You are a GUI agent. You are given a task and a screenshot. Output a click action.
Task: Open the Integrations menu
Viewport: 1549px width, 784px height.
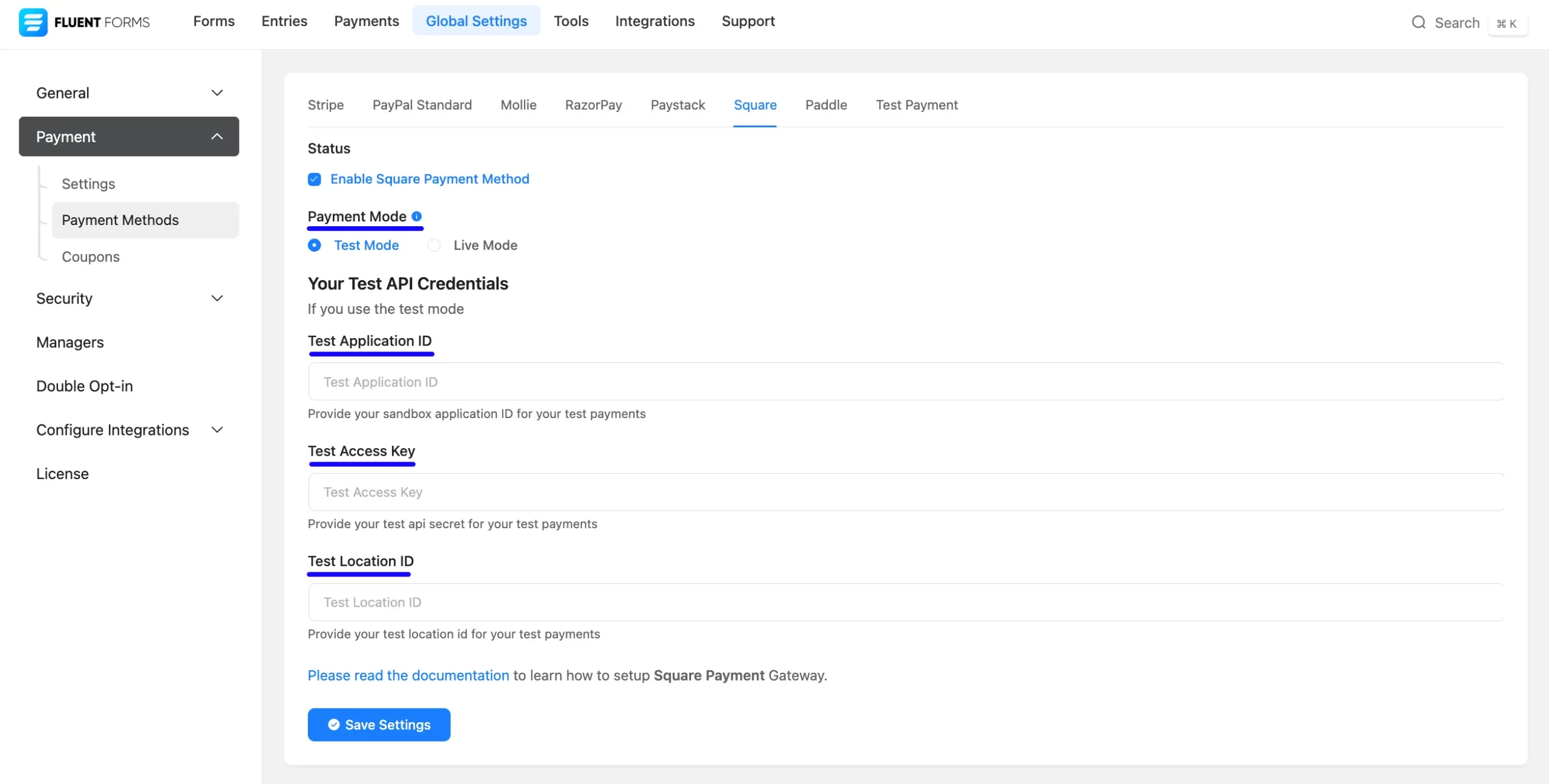tap(655, 21)
